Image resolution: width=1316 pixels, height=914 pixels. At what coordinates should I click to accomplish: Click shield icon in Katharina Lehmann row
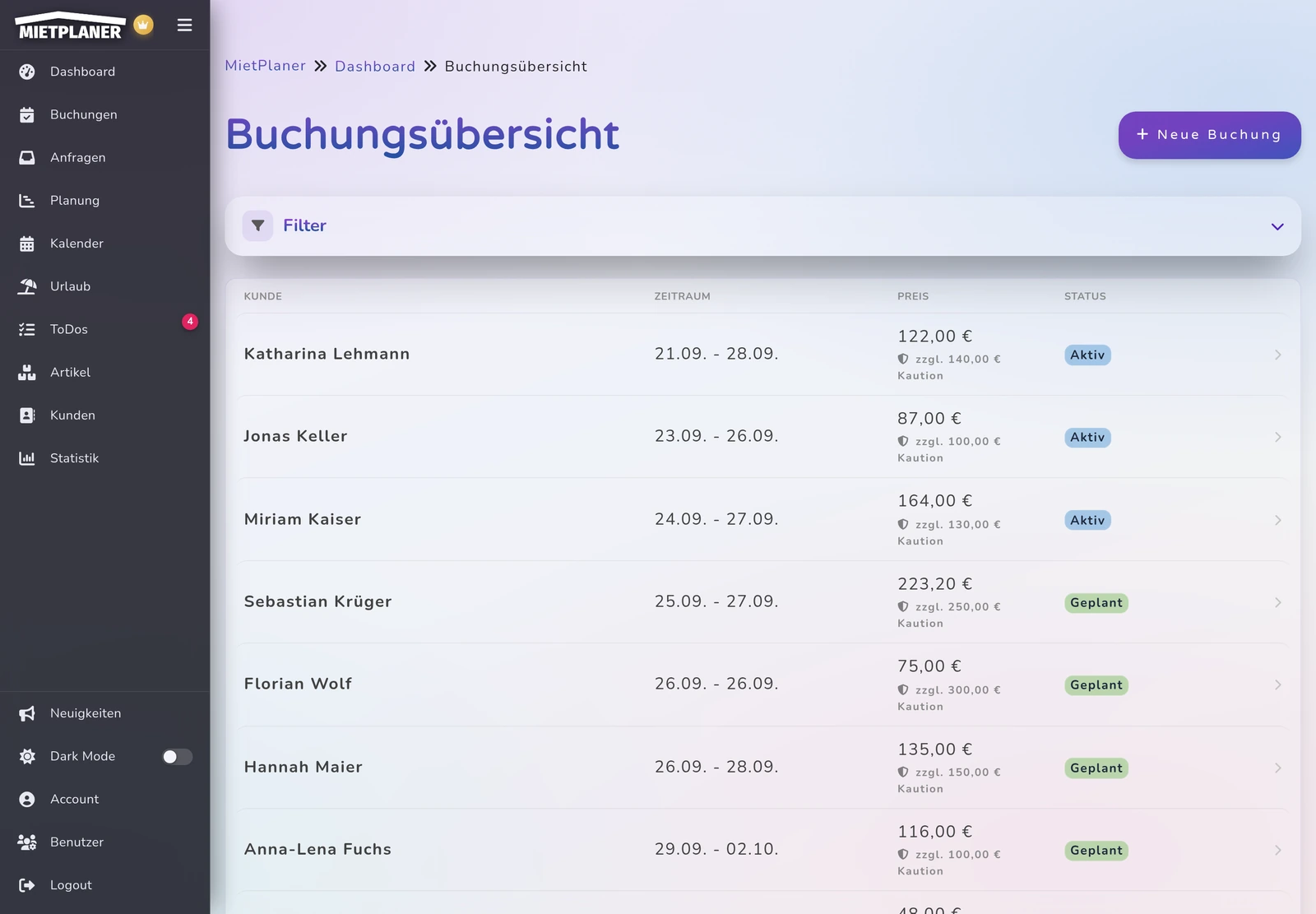pyautogui.click(x=903, y=359)
